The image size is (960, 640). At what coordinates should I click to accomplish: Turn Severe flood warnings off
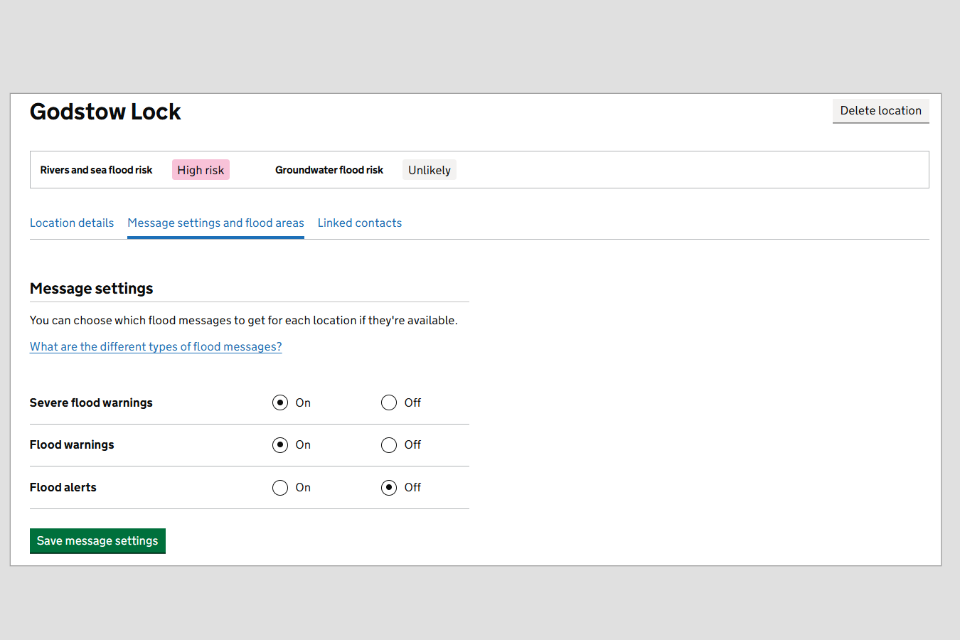click(389, 403)
